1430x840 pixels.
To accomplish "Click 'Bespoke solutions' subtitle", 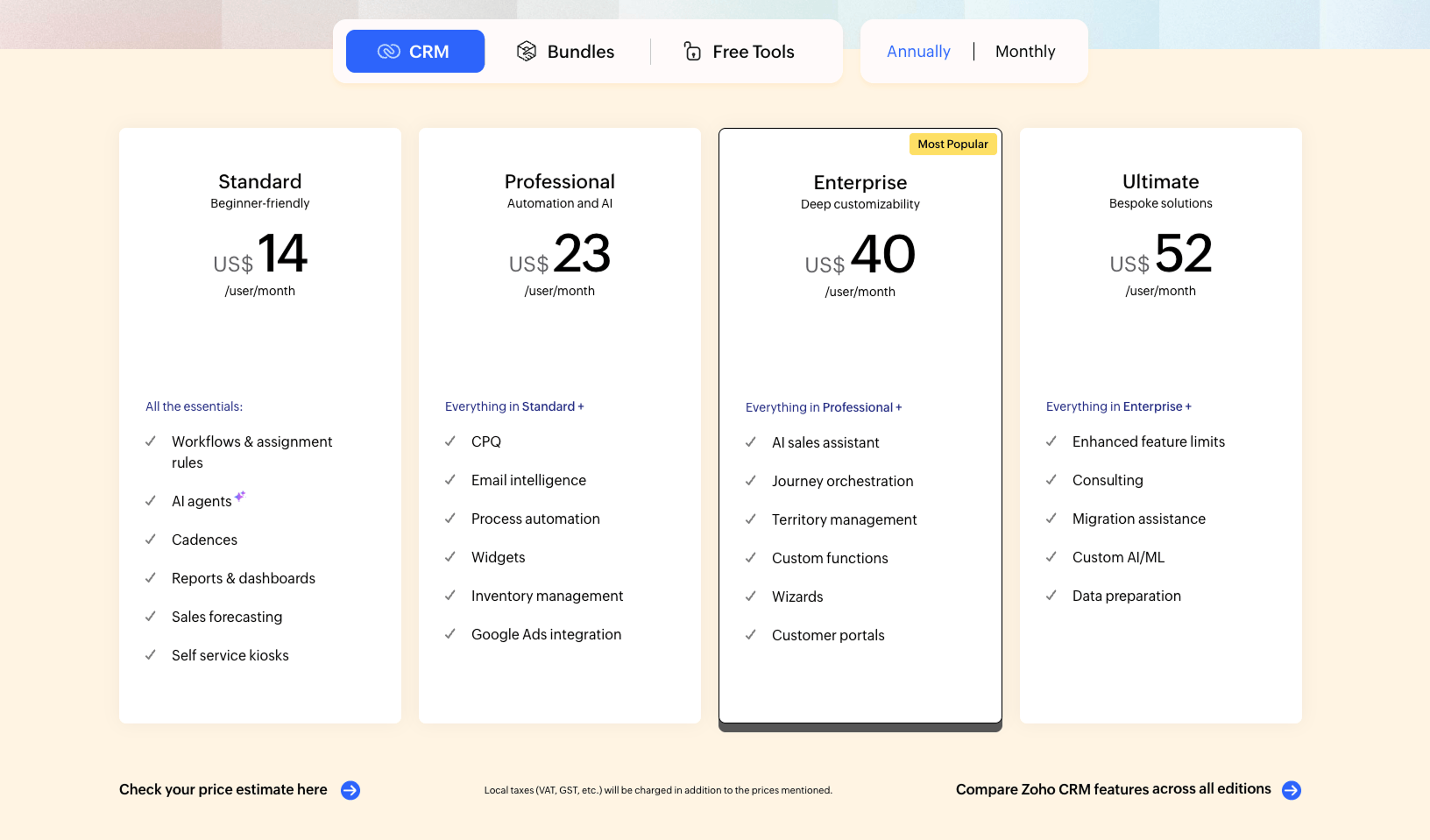I will pos(1161,203).
